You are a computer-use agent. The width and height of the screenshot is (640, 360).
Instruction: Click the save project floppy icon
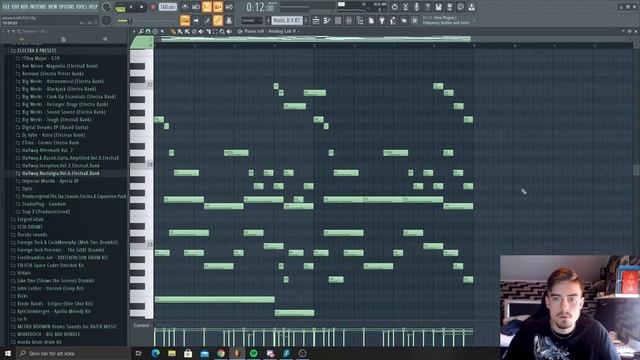click(x=438, y=7)
